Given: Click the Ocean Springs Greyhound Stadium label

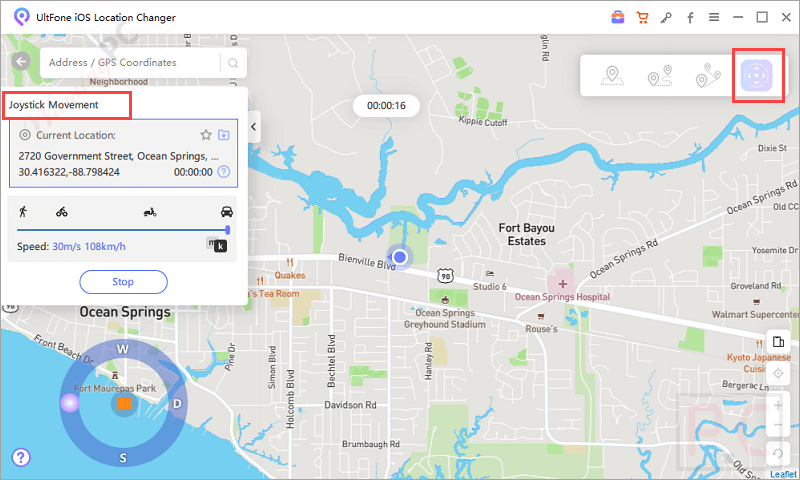Looking at the screenshot, I should coord(444,318).
